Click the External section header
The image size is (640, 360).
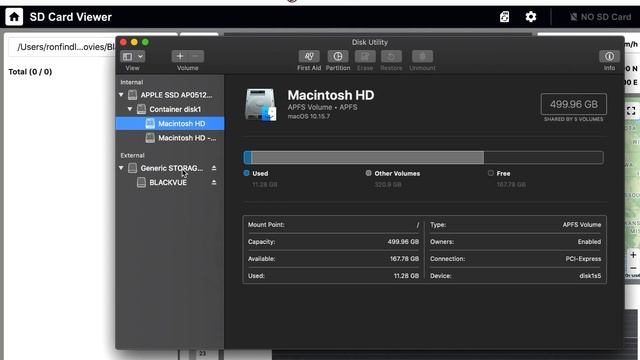132,155
